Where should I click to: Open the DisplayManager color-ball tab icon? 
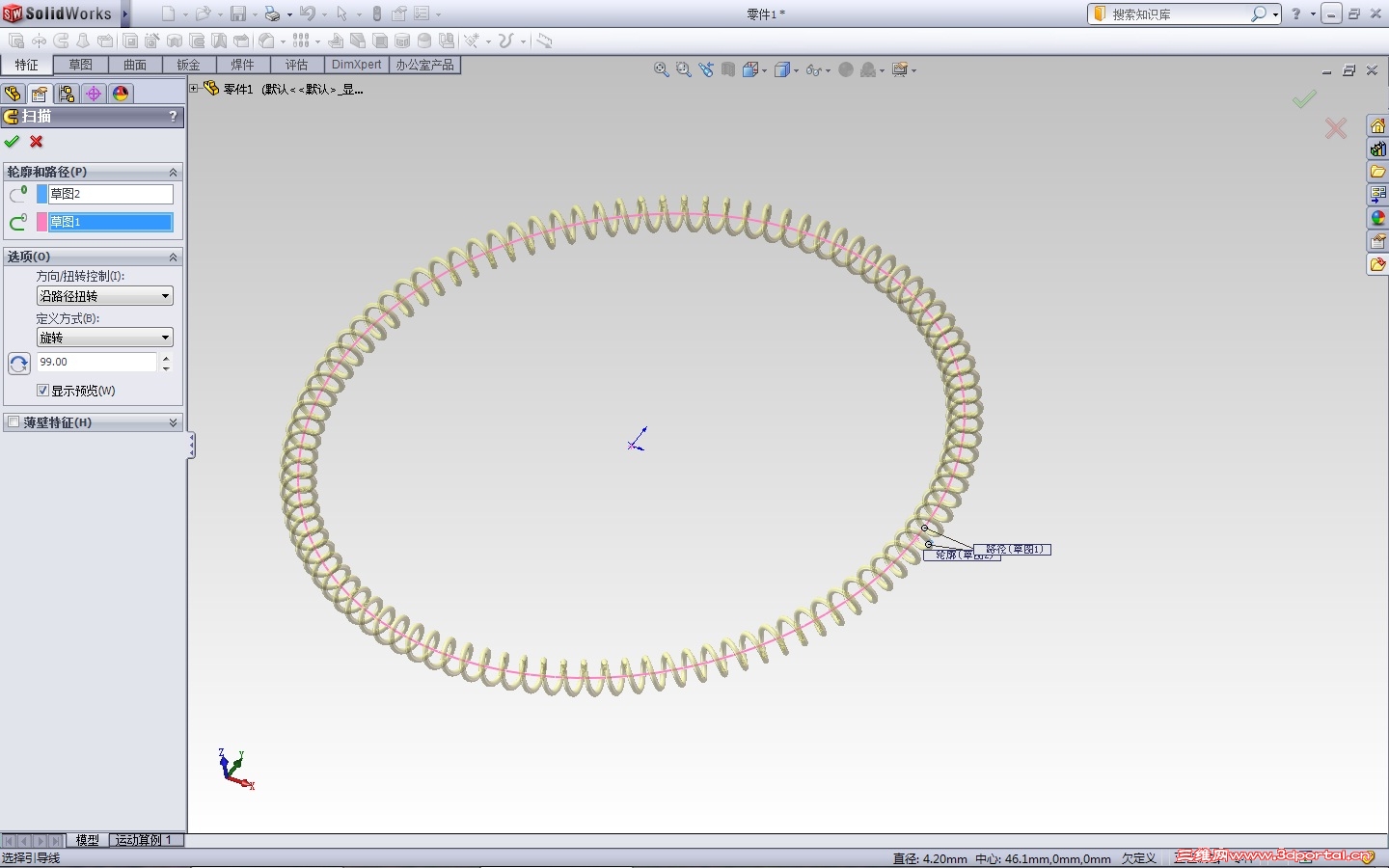coord(121,94)
